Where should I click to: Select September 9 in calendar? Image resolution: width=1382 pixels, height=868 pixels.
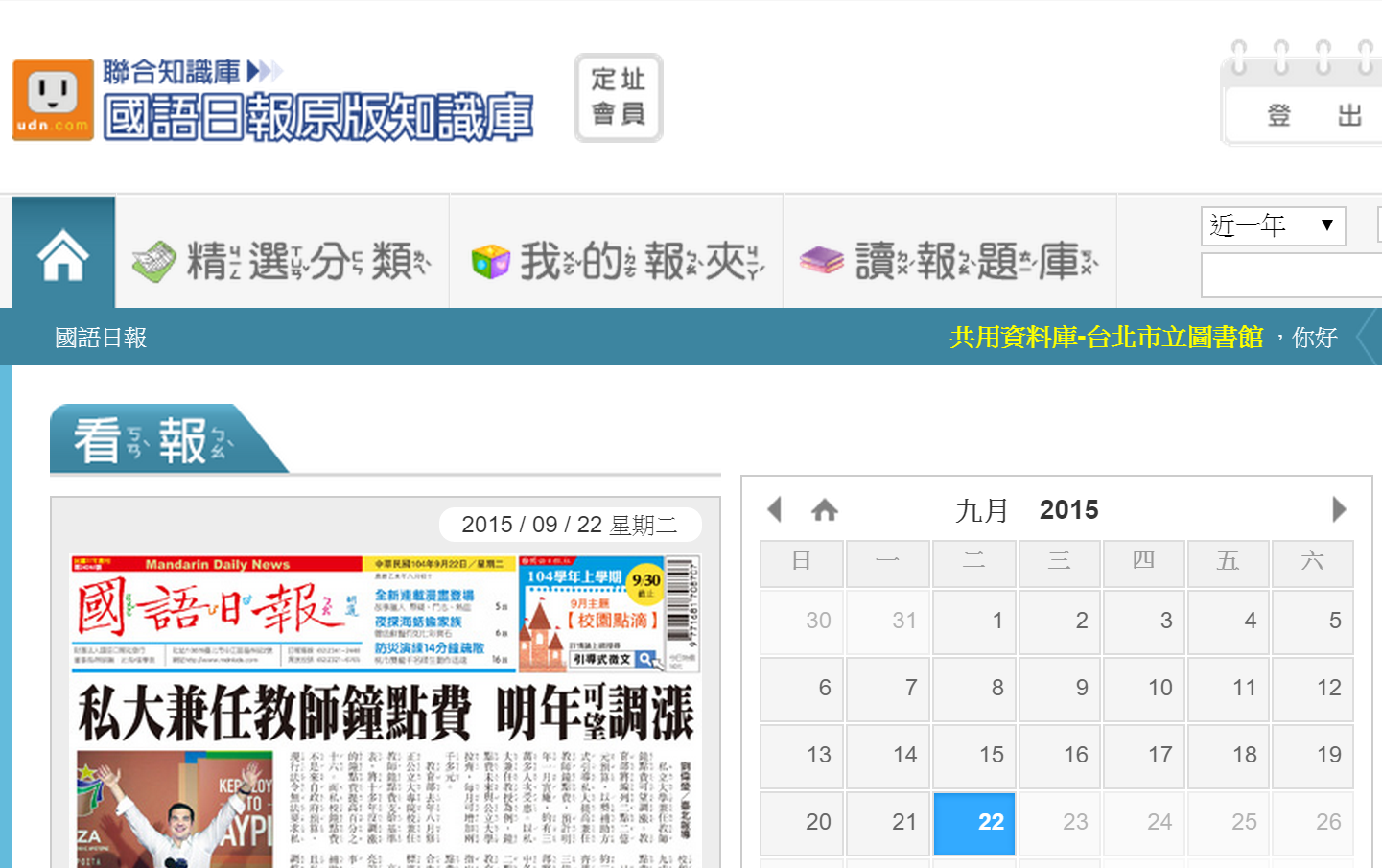(x=1059, y=689)
